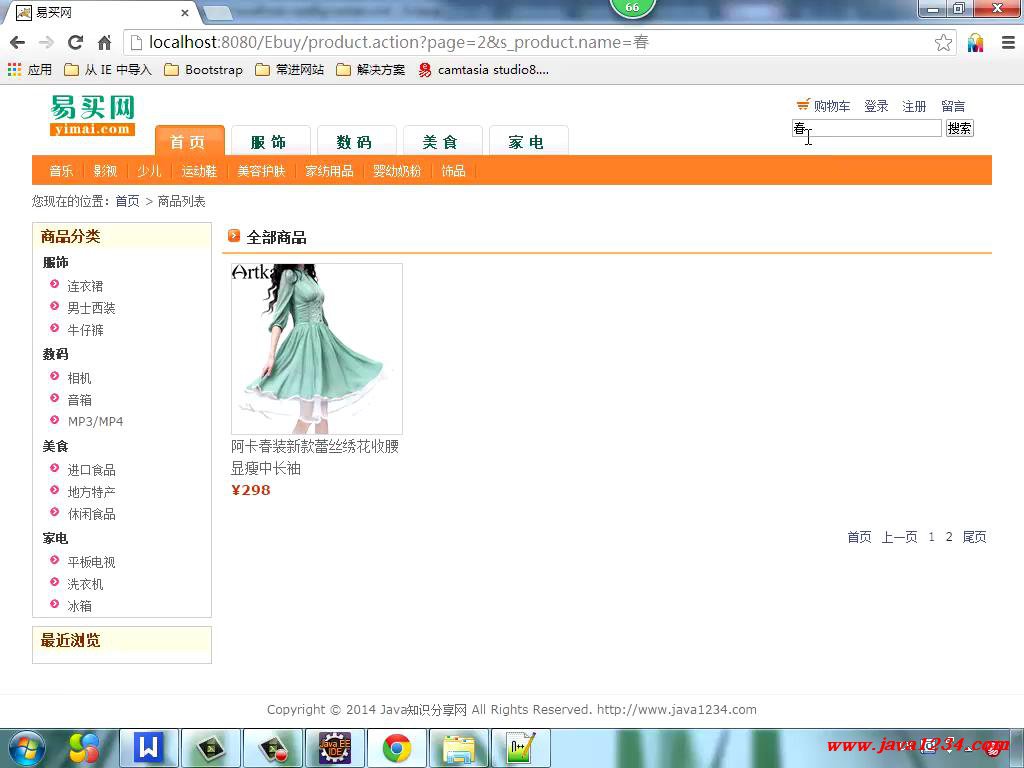
Task: Open the 登录 login link
Action: [x=876, y=106]
